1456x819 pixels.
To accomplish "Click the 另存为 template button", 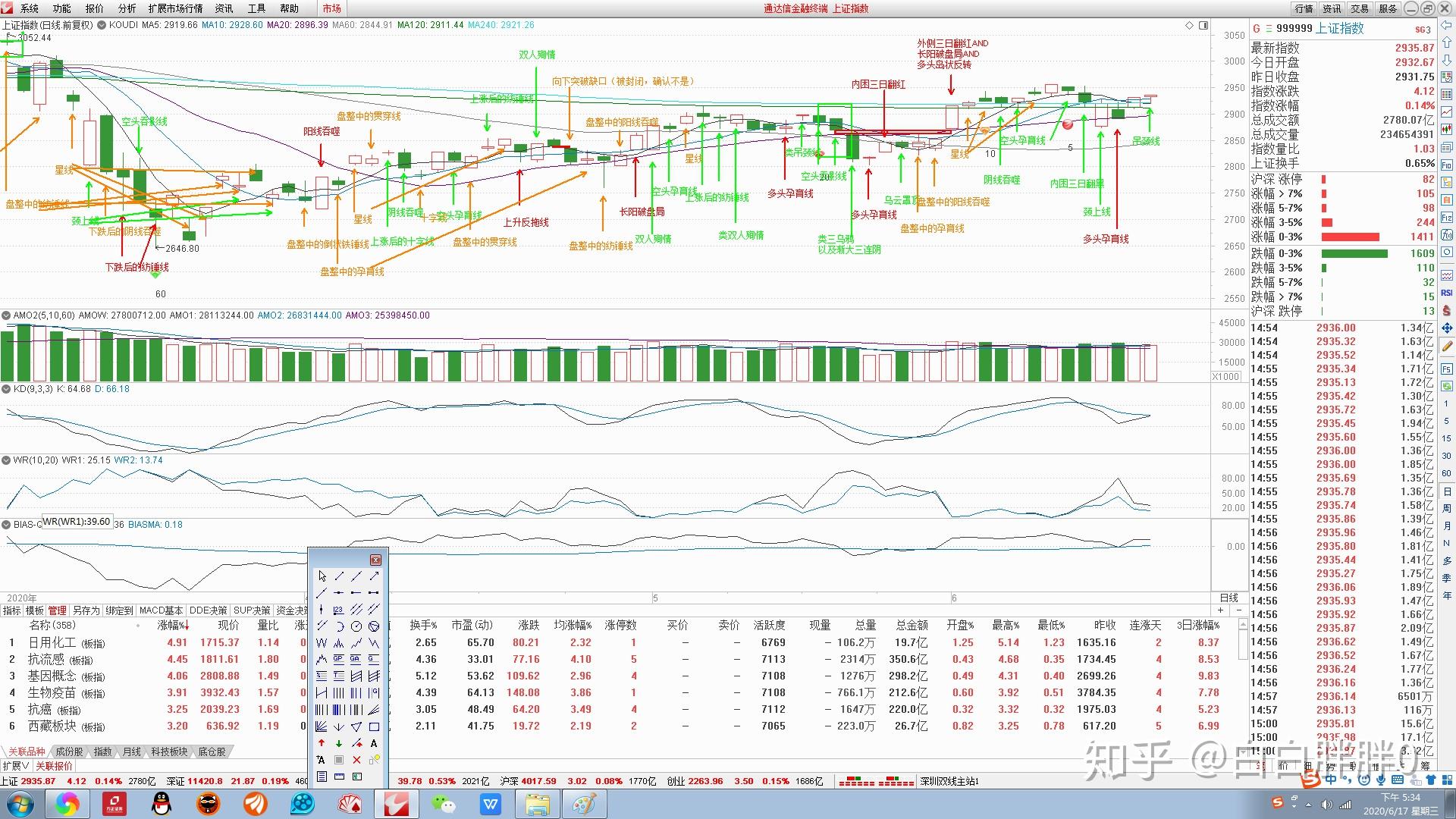I will [86, 610].
